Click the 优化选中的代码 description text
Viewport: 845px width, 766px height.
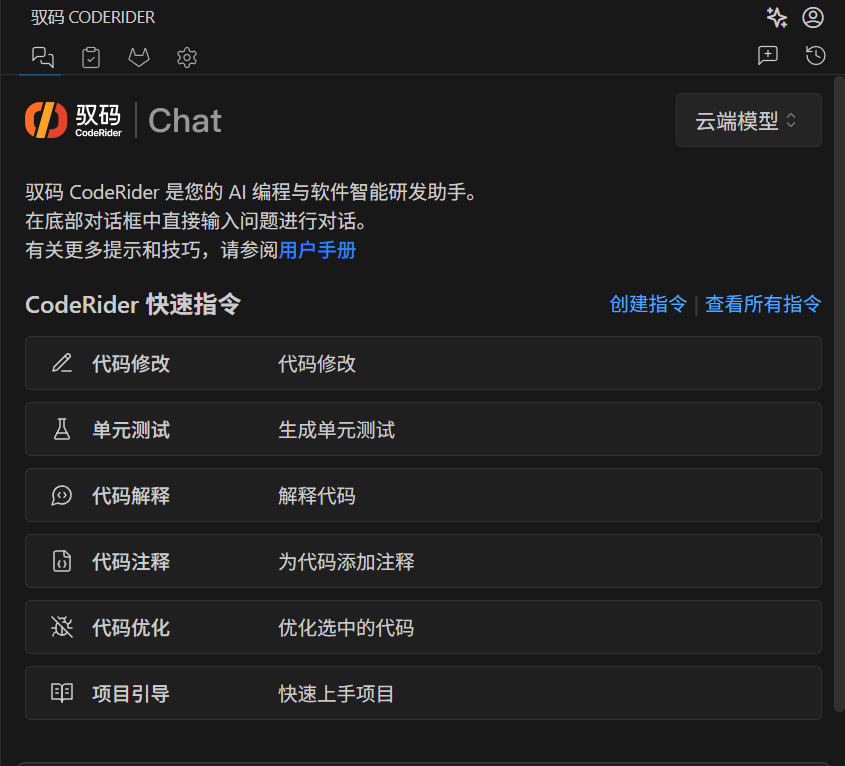[347, 628]
